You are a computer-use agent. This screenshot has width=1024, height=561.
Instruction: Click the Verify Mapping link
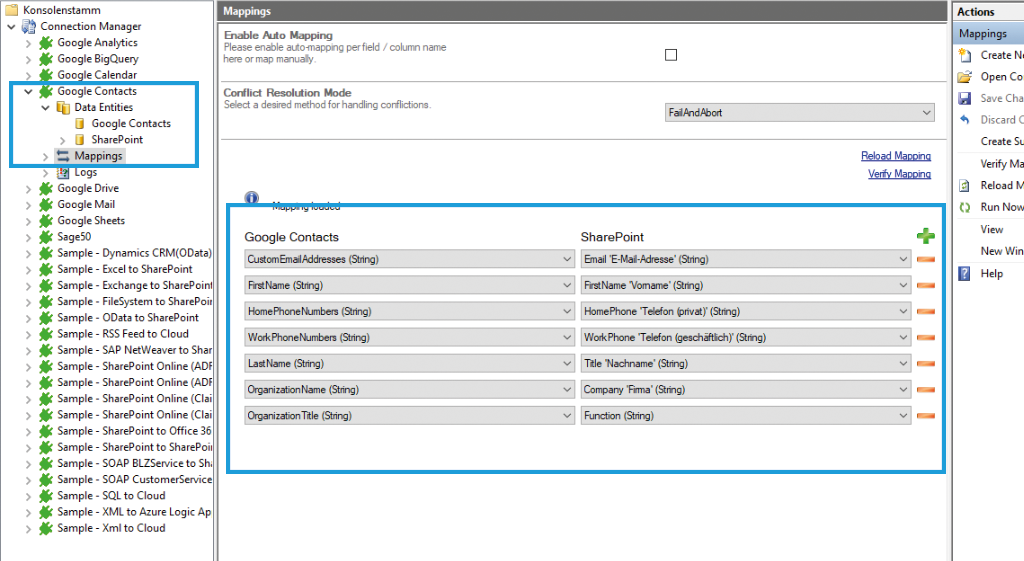(898, 174)
